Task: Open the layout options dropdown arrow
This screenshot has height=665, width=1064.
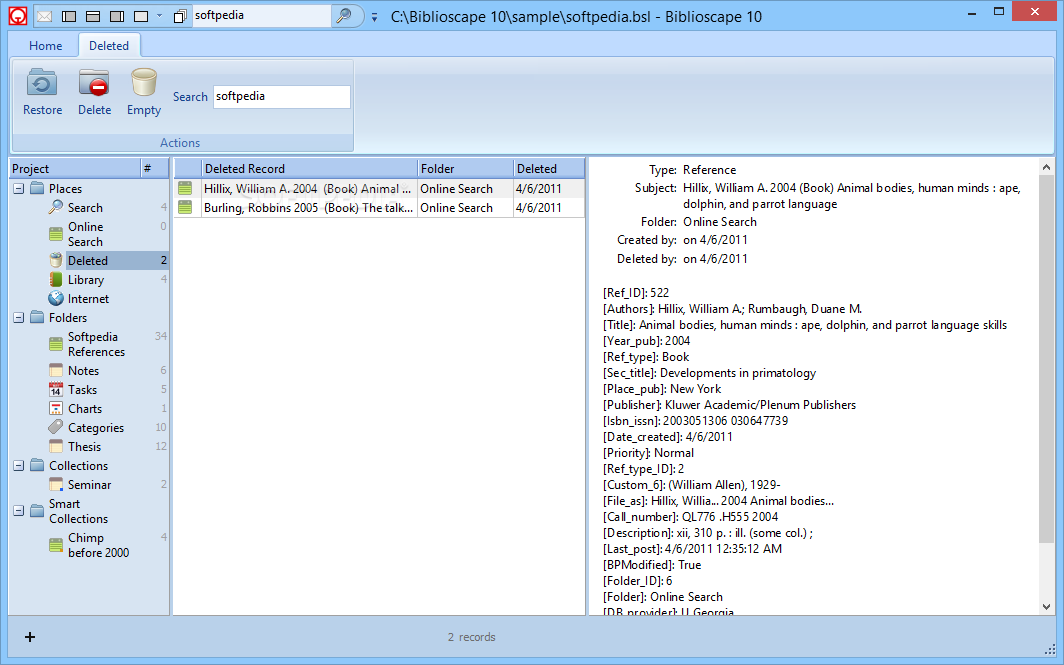Action: 159,16
